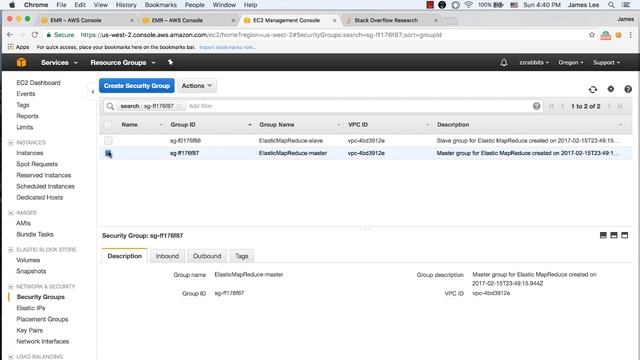Open the History menu in Chrome
The height and width of the screenshot is (360, 640).
(126, 5)
